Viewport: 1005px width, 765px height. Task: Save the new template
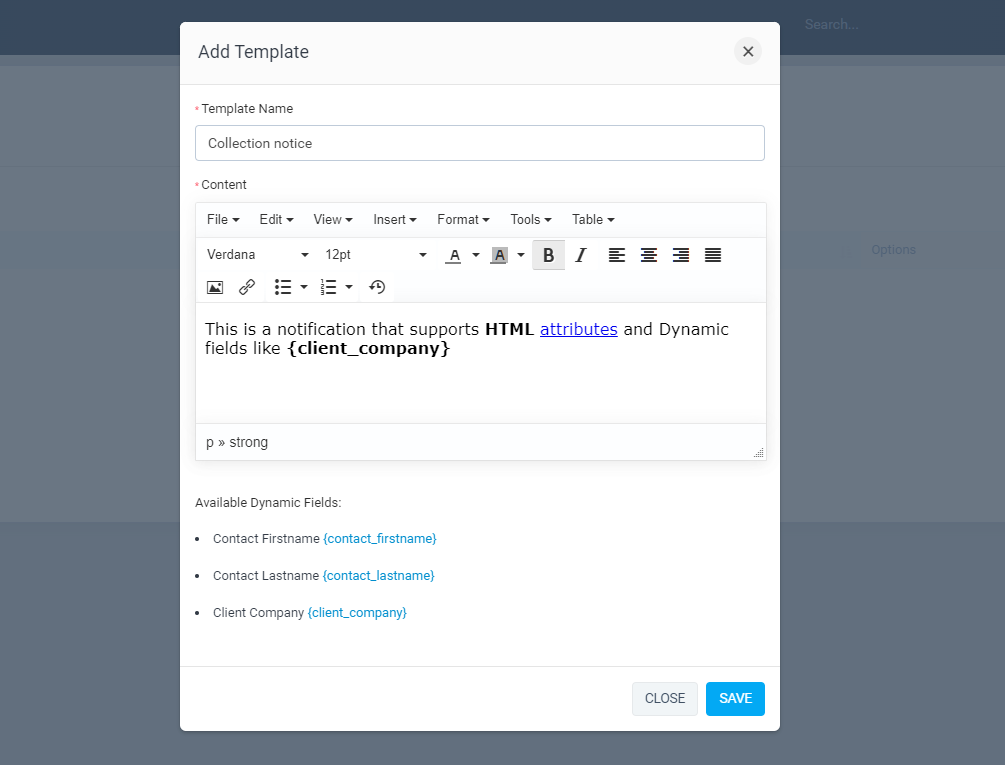(x=735, y=699)
